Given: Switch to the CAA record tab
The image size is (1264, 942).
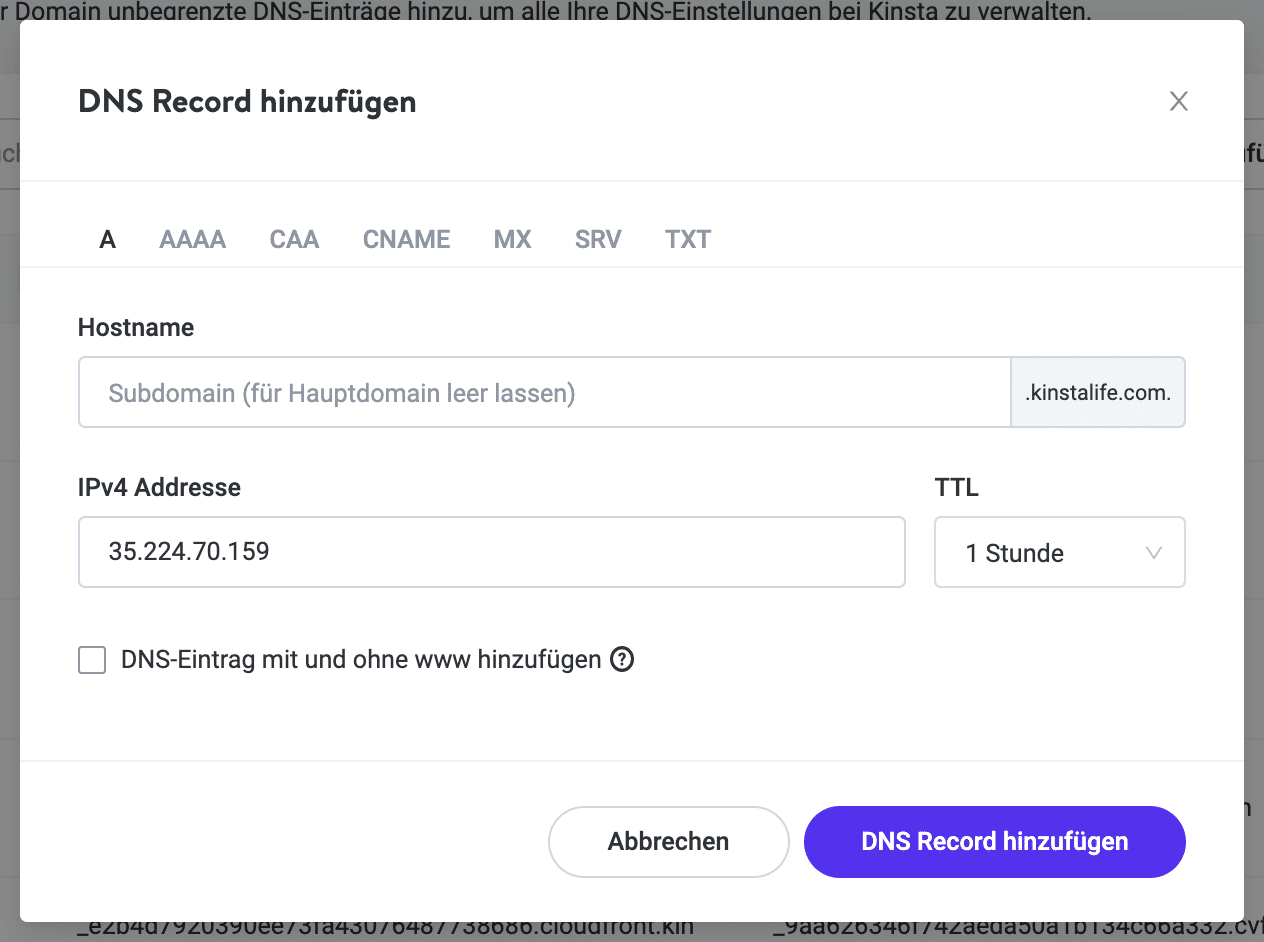Looking at the screenshot, I should coord(294,239).
